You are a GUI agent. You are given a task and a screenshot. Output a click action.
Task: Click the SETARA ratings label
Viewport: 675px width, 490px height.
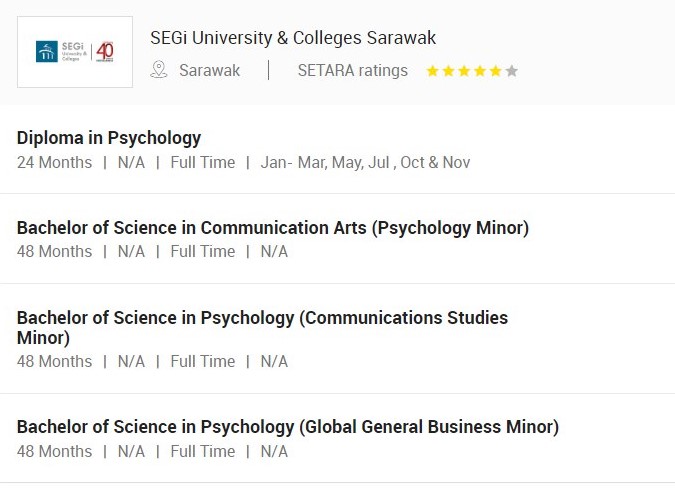pyautogui.click(x=352, y=71)
